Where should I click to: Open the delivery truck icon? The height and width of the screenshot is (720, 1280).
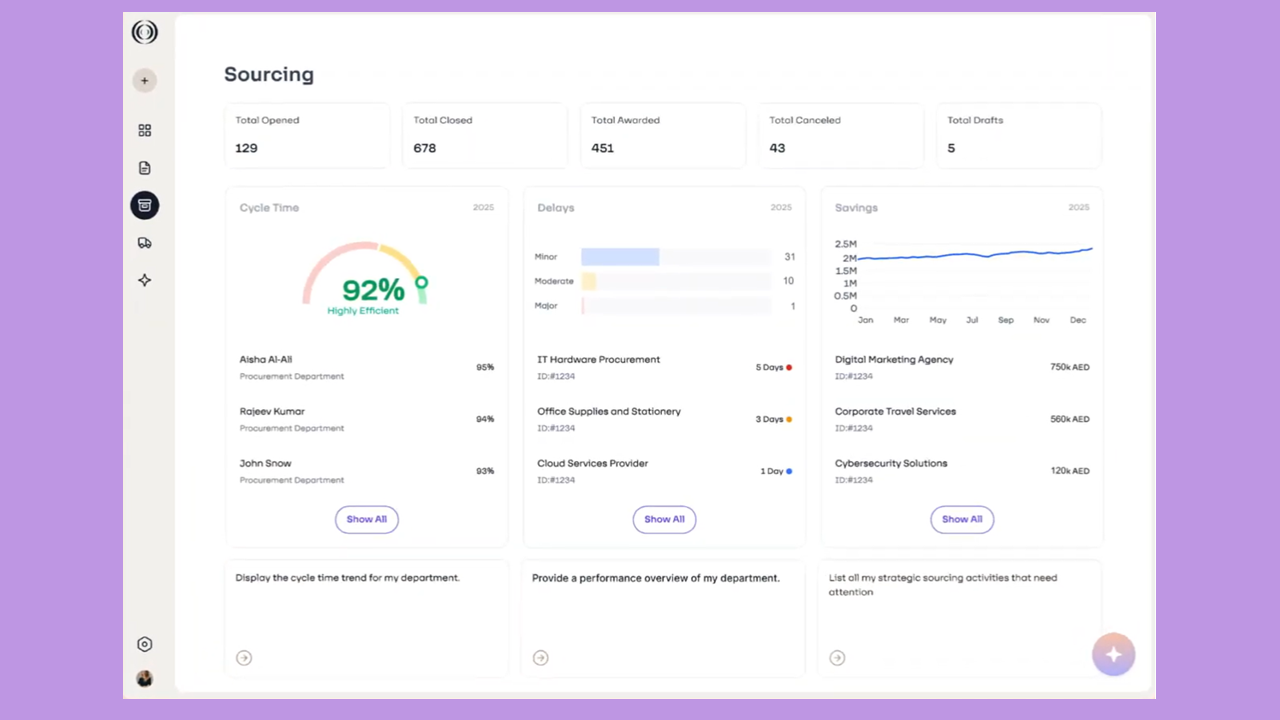pyautogui.click(x=145, y=243)
